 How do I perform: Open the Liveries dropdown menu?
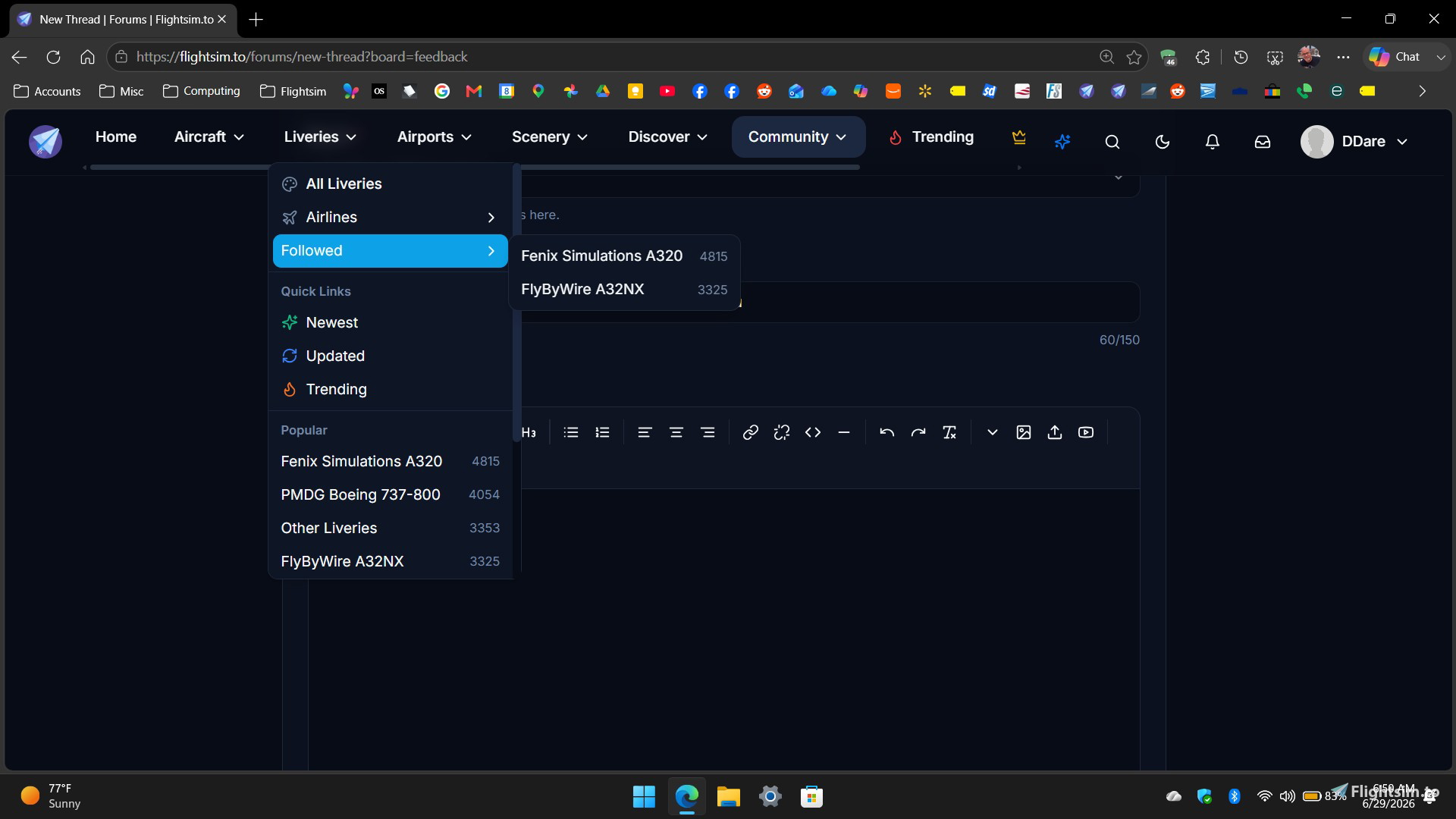[320, 137]
